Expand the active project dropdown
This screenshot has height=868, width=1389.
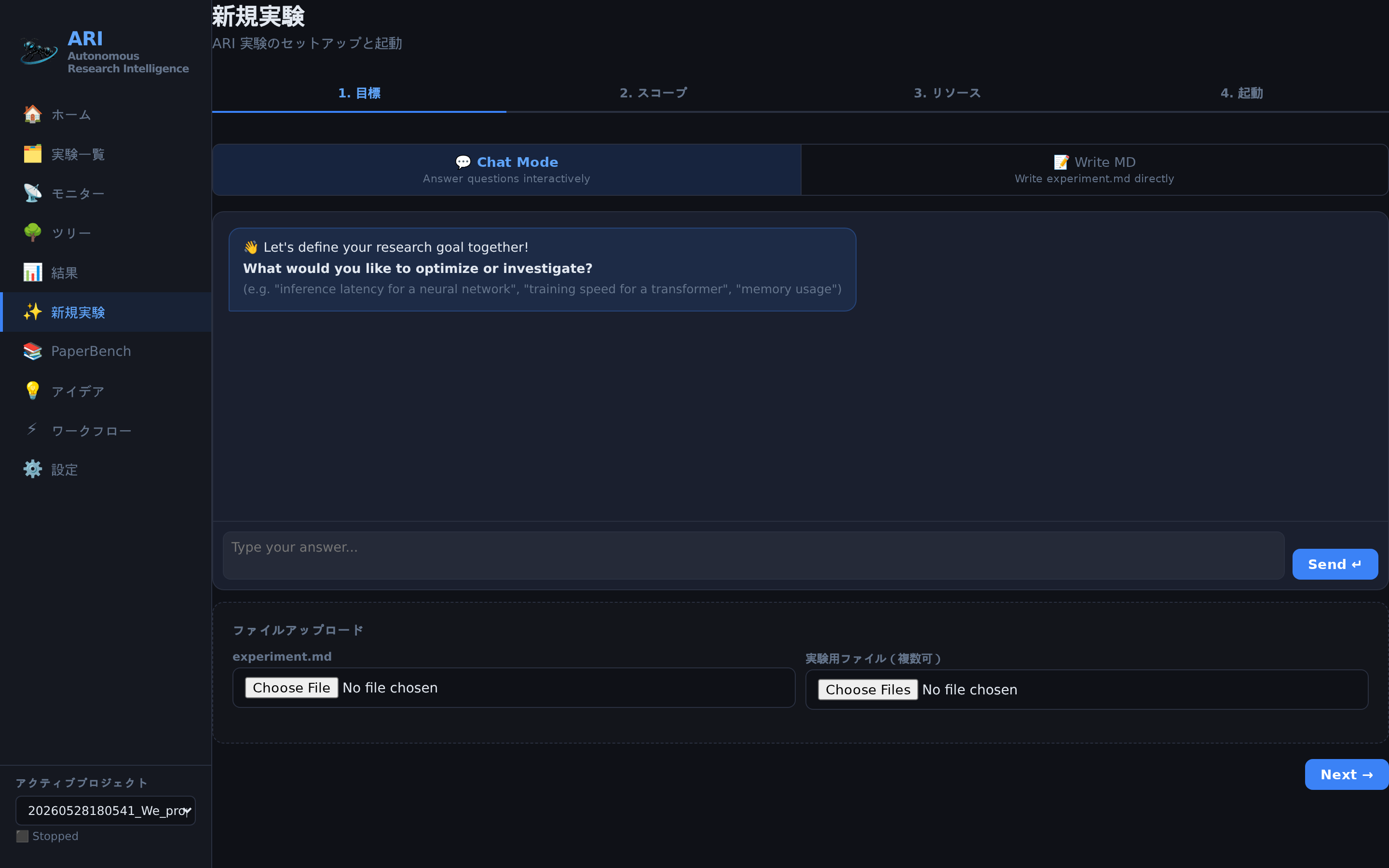point(106,811)
